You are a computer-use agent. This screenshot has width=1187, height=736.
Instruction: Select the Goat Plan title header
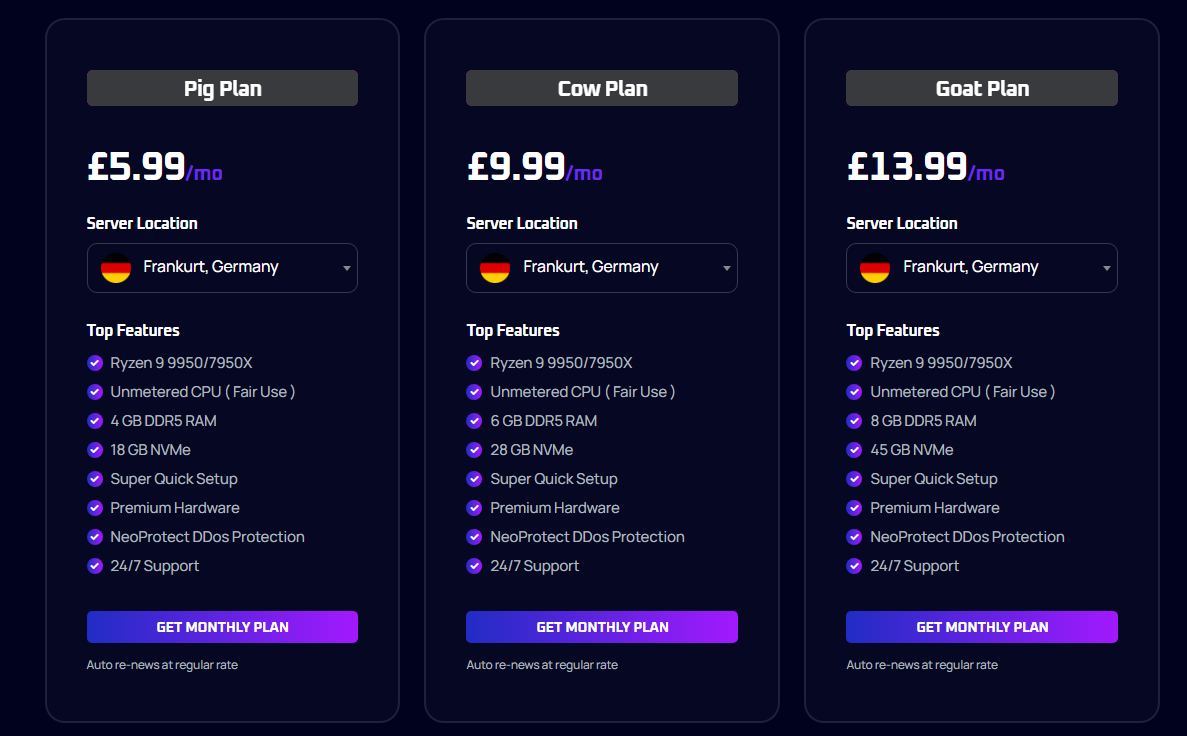pos(981,88)
